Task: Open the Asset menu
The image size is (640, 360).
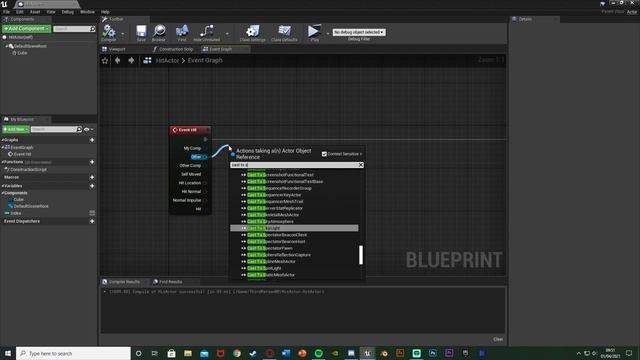Action: (x=35, y=12)
